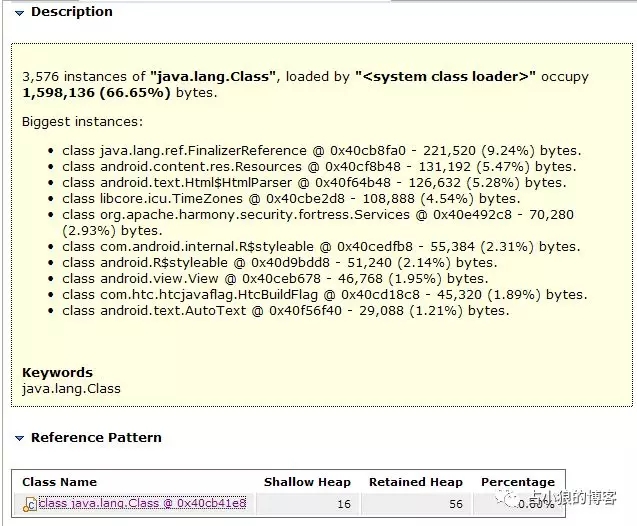Click the fortress.Services @ 0x40e492c8 entry
Screen dimensions: 637x526
pos(318,223)
